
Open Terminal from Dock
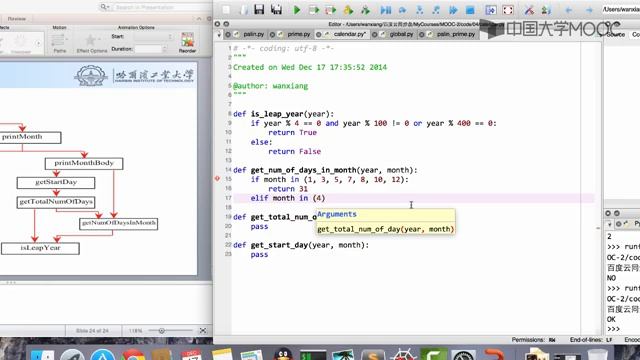tap(313, 354)
